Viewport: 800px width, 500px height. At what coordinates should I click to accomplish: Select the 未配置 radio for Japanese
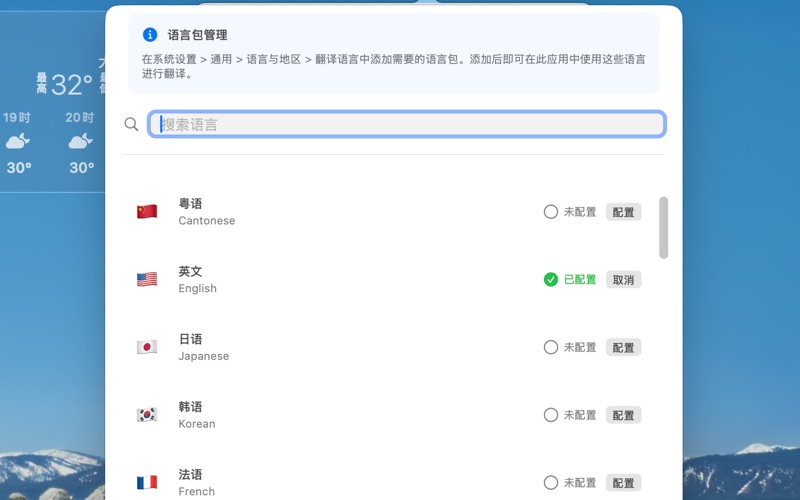tap(551, 347)
